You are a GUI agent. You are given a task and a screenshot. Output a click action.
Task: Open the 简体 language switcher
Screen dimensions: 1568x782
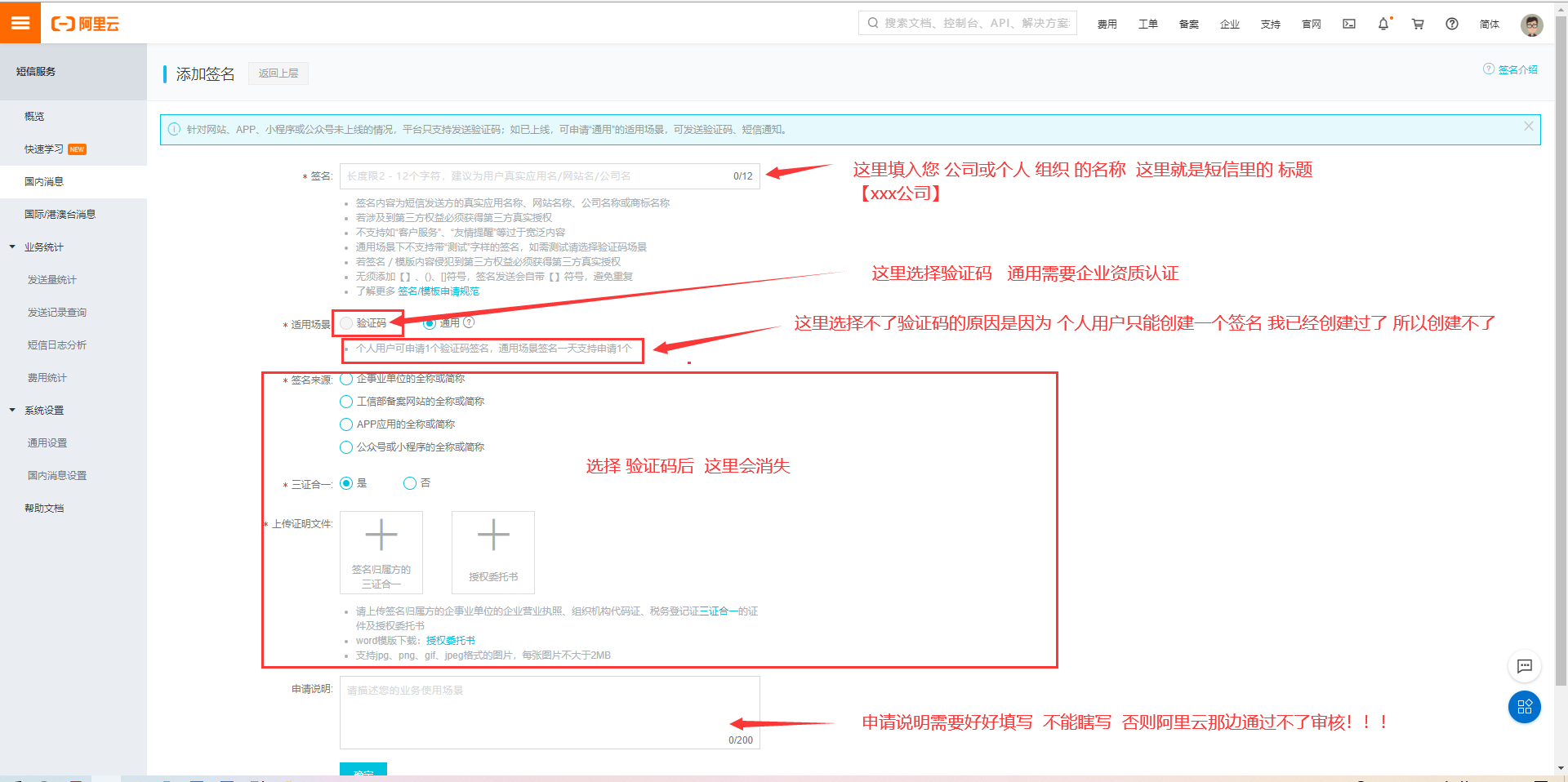click(1490, 24)
